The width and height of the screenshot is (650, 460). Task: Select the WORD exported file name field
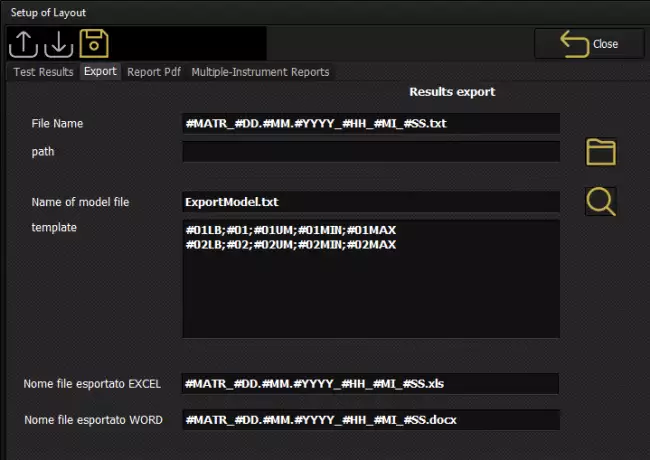coord(370,420)
